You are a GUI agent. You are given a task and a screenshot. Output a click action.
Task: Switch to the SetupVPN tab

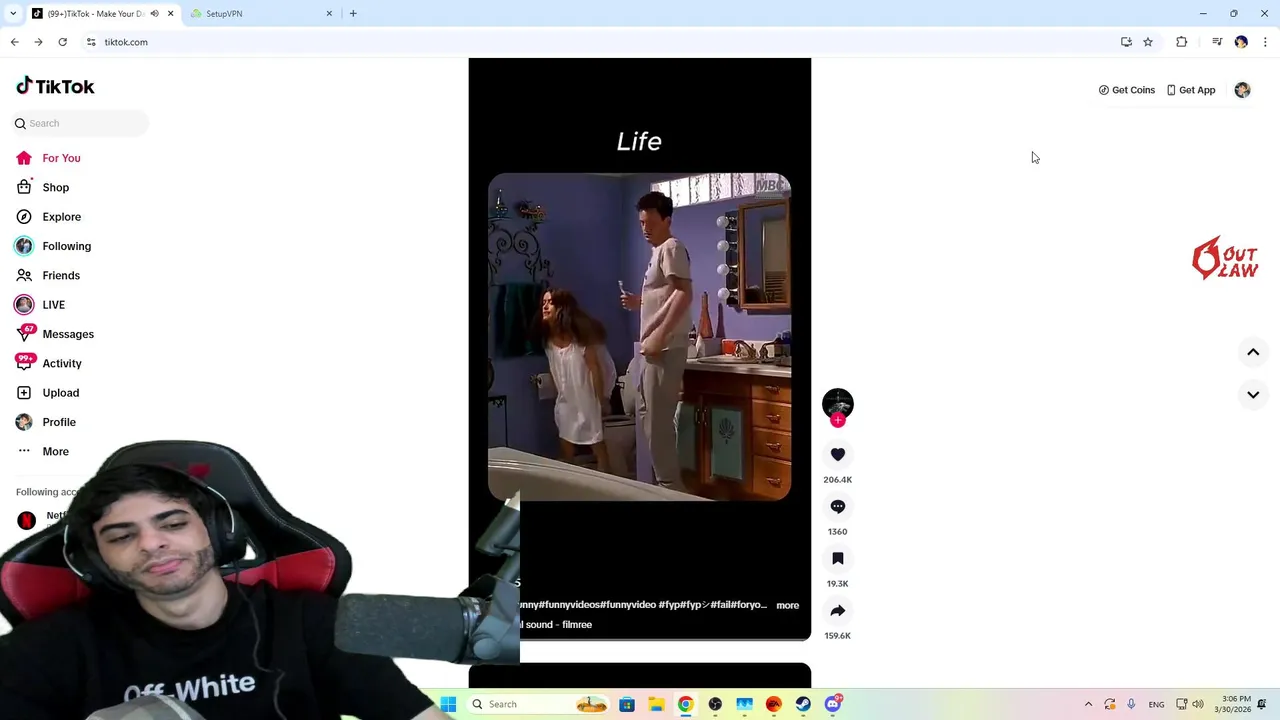pos(262,14)
